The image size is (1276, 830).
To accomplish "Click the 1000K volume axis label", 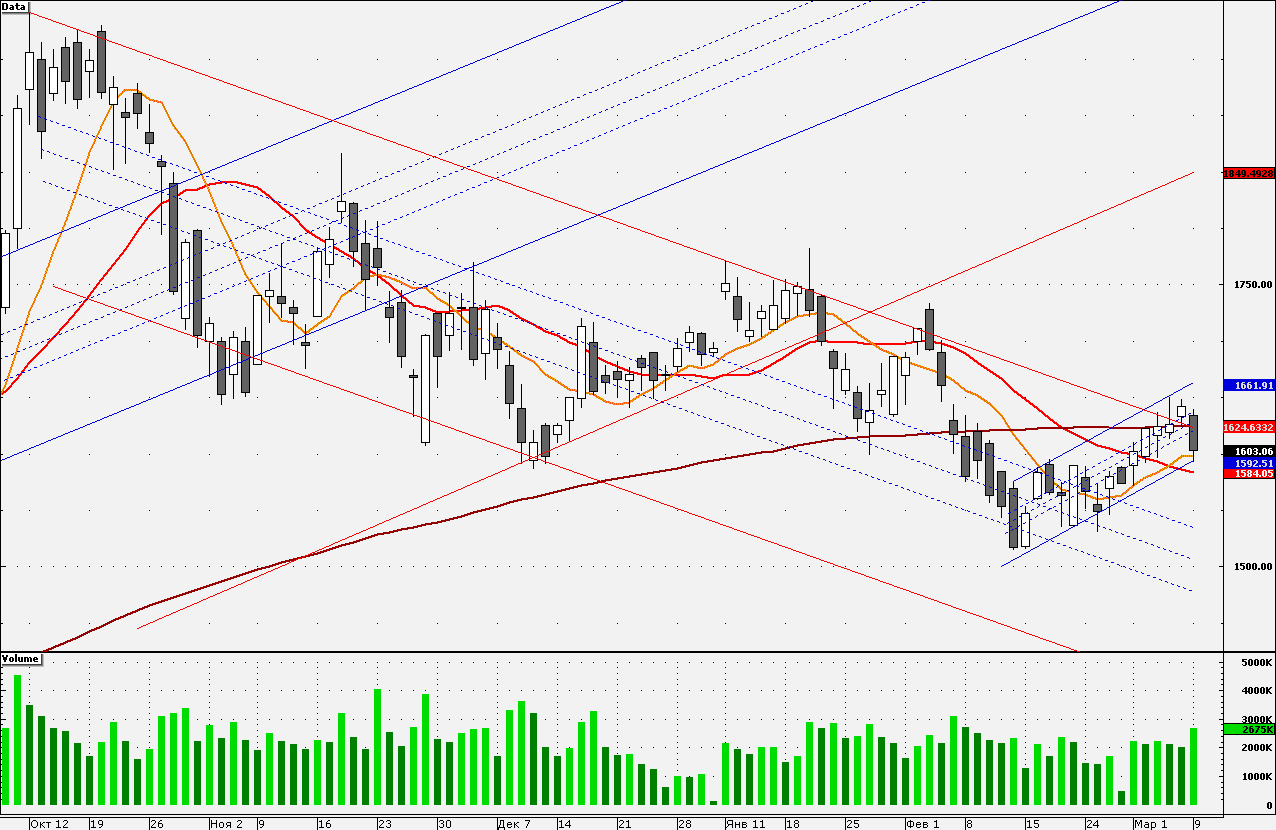I will click(x=1255, y=777).
